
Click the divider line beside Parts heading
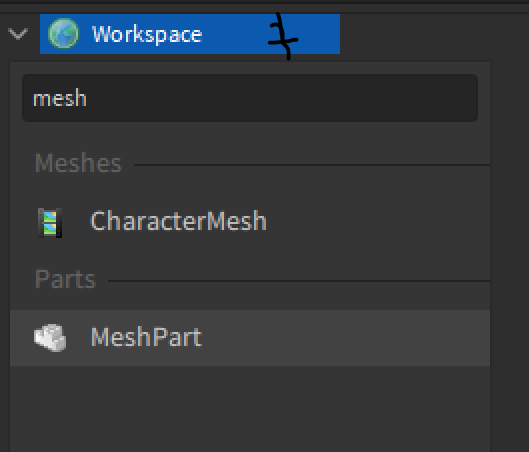(x=299, y=281)
